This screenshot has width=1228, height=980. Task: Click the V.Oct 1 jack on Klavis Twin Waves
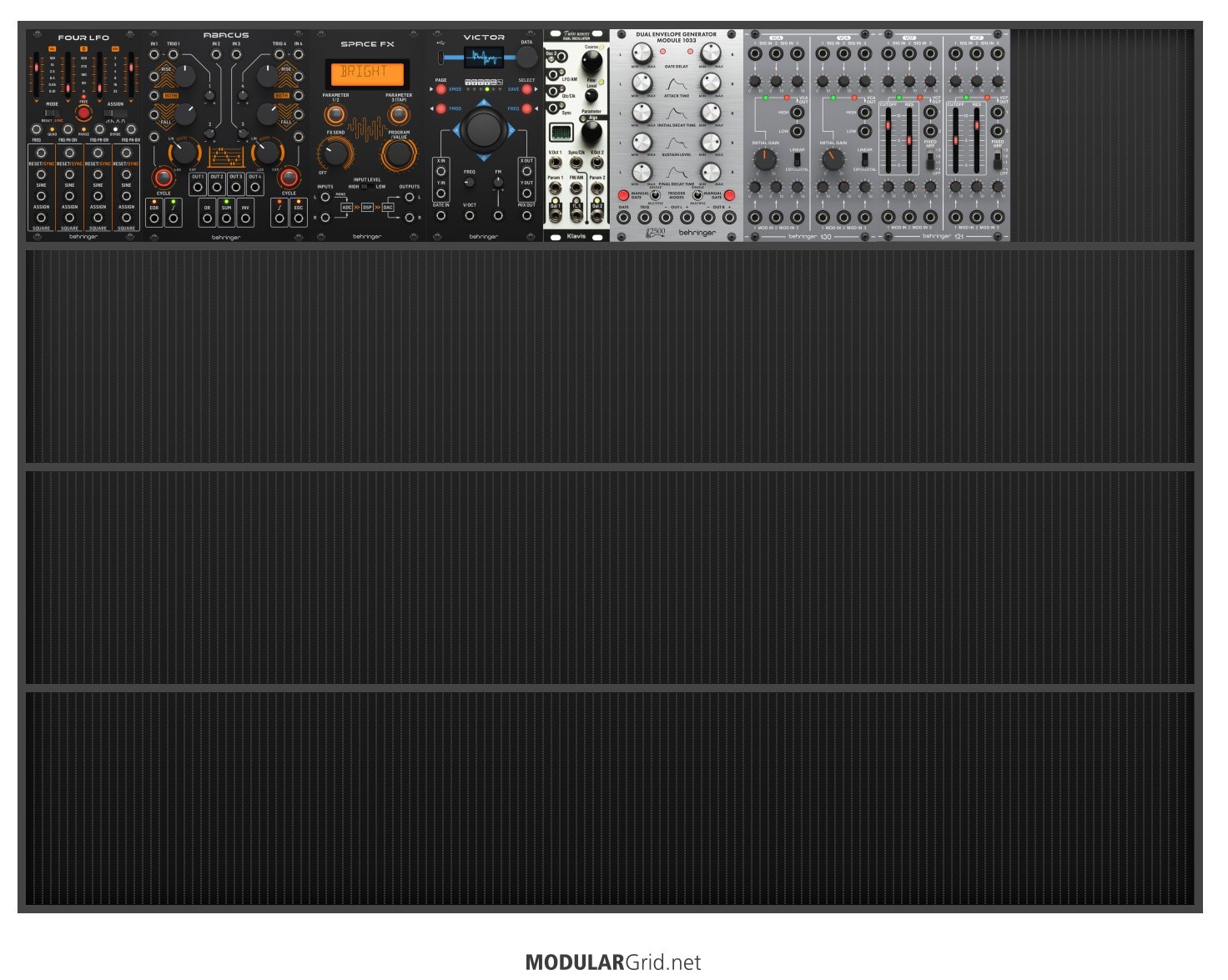click(x=555, y=163)
